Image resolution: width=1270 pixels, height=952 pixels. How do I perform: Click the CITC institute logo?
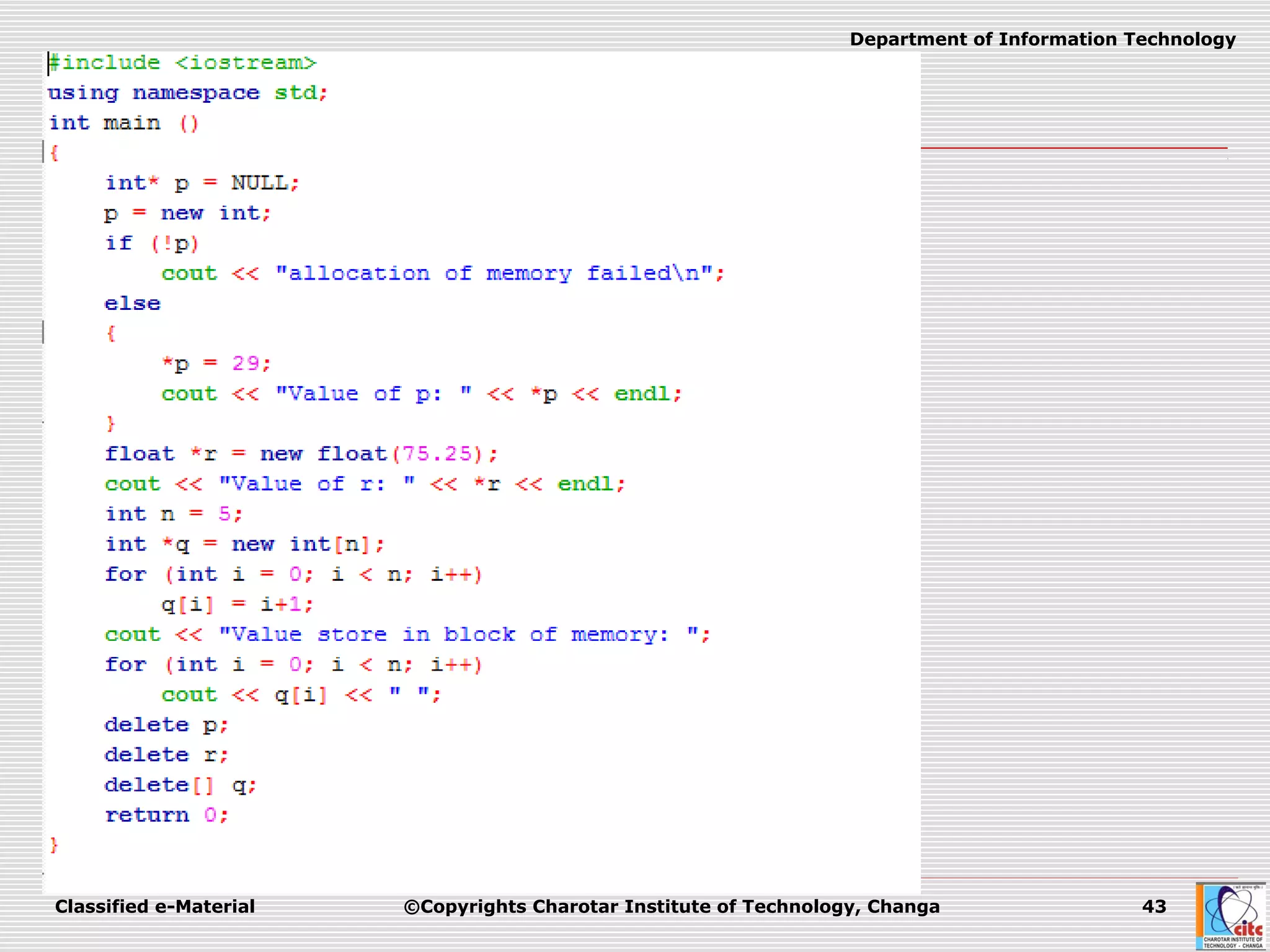(x=1232, y=916)
